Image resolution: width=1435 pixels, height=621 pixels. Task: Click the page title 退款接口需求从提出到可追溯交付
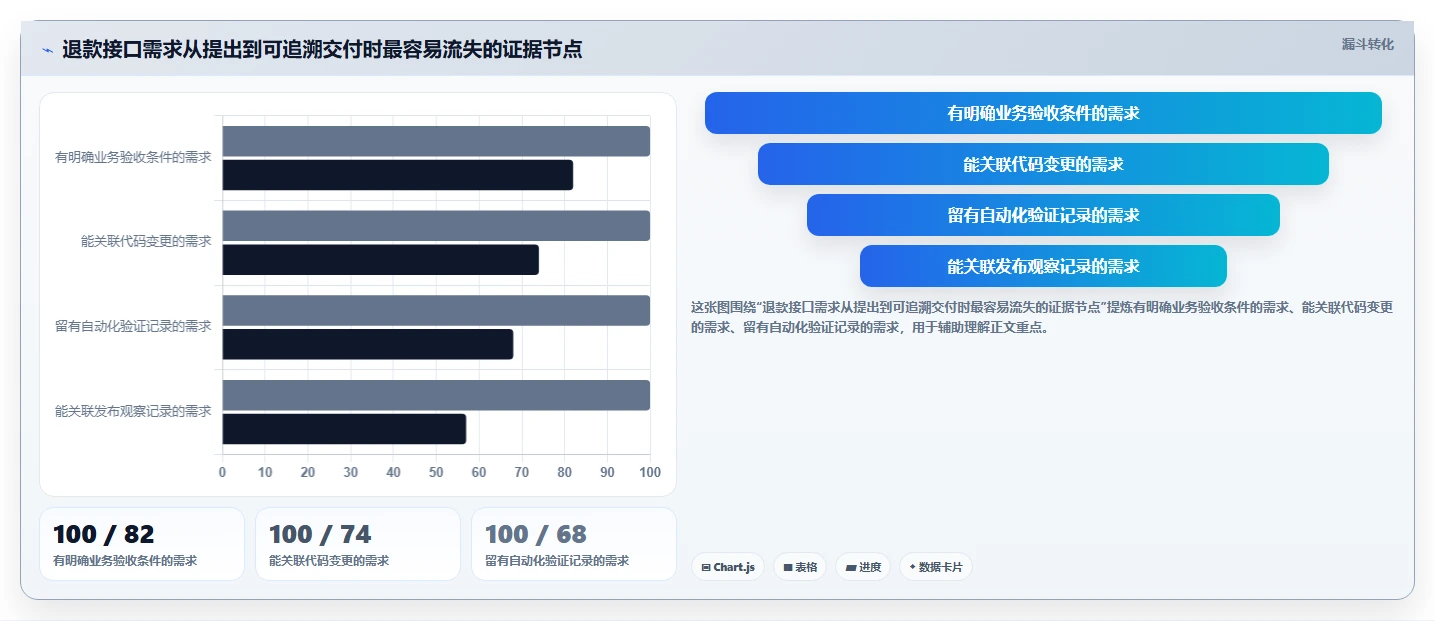[322, 49]
